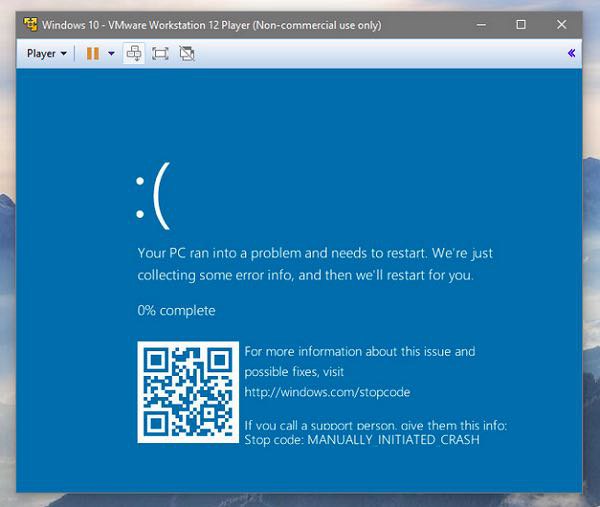600x507 pixels.
Task: Click the 0% complete progress text
Action: (x=176, y=311)
